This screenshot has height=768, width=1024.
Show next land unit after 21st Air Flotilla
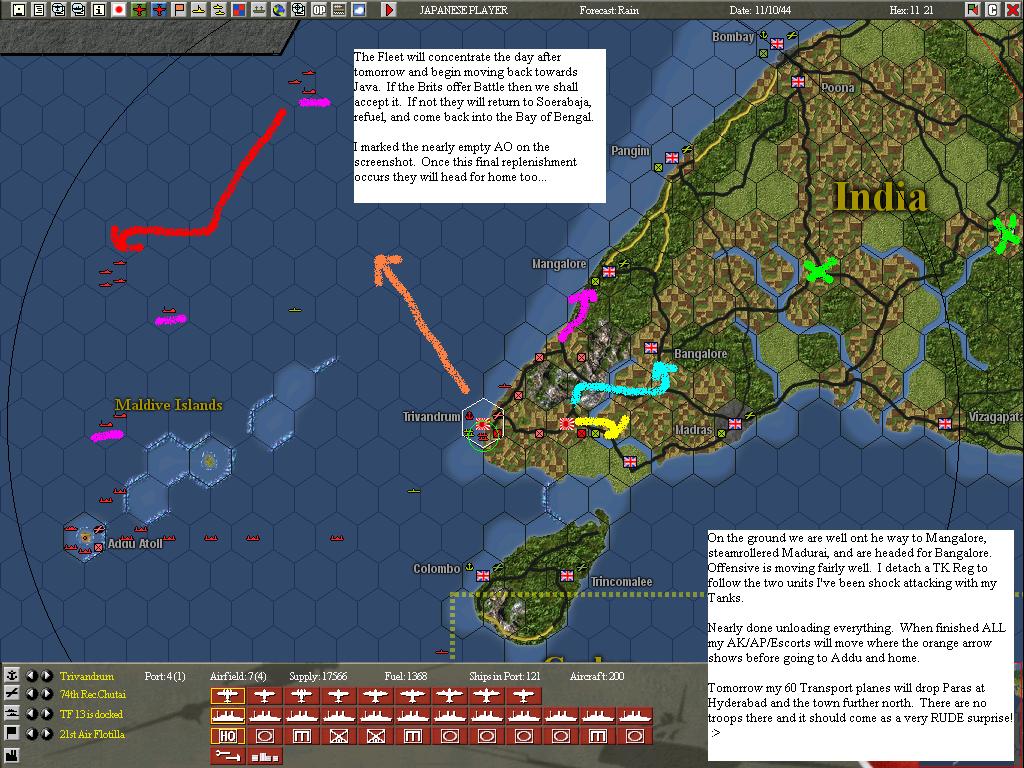pos(46,733)
